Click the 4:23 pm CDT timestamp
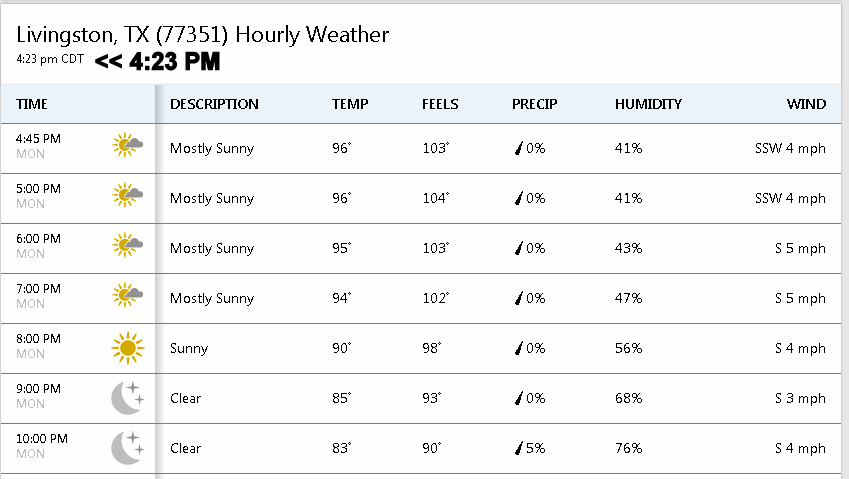 click(x=50, y=59)
